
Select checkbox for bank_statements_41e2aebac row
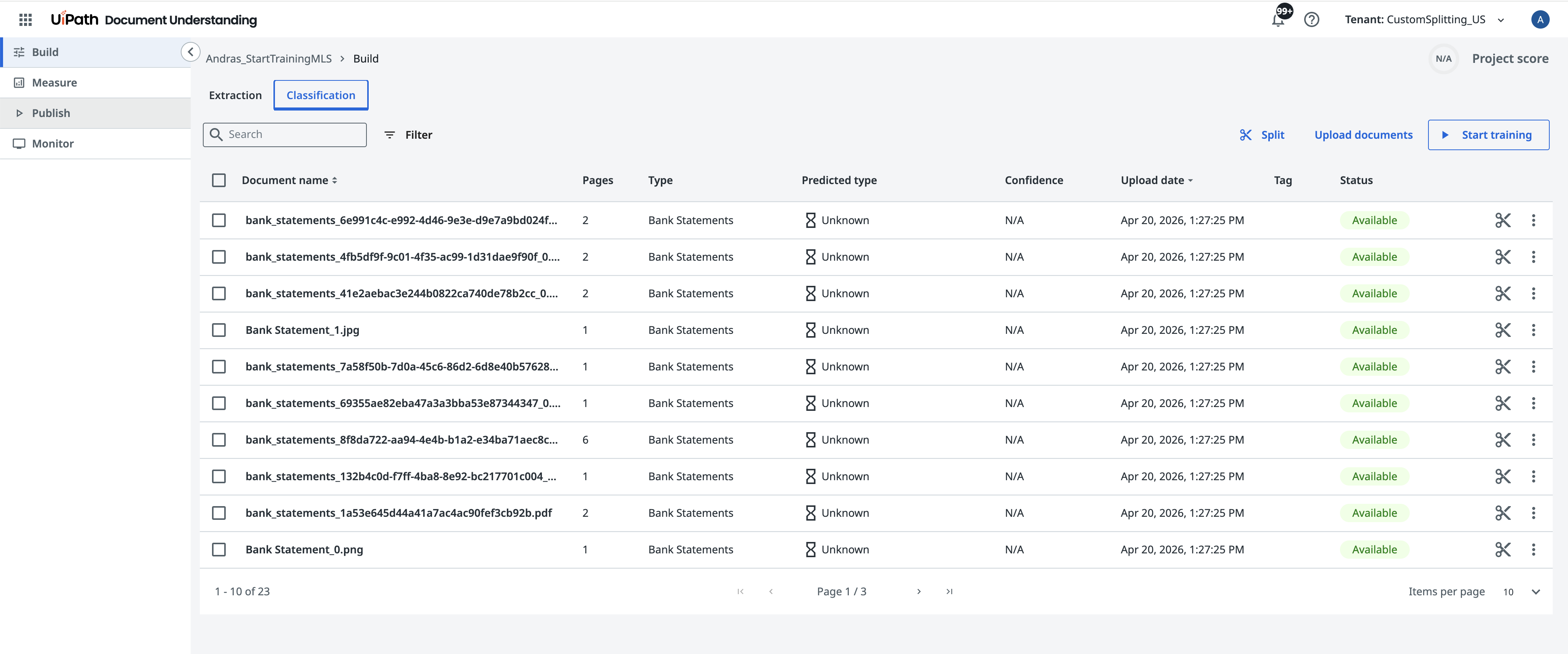pos(218,293)
